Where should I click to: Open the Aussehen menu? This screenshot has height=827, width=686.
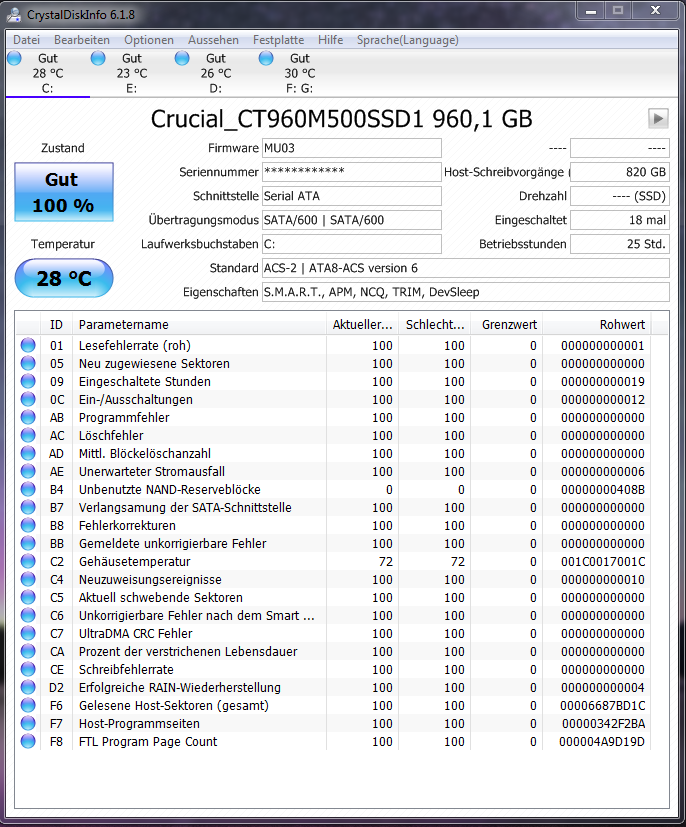tap(214, 40)
